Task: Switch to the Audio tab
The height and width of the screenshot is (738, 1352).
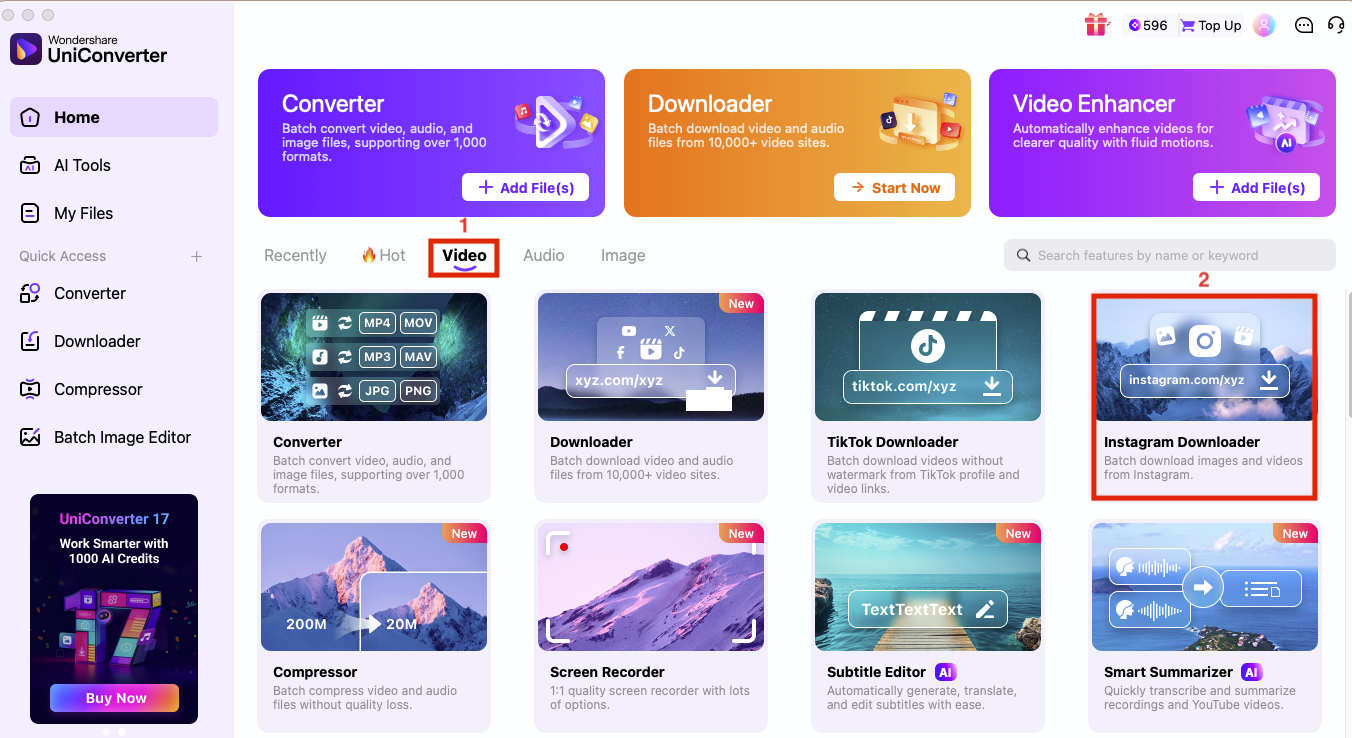Action: 544,255
